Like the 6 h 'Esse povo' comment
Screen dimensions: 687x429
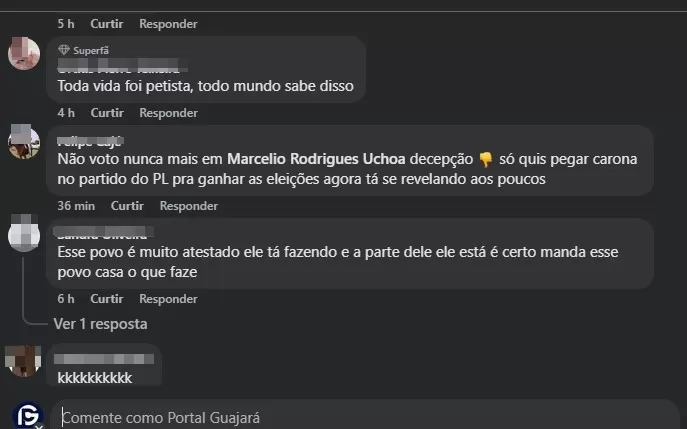point(107,299)
